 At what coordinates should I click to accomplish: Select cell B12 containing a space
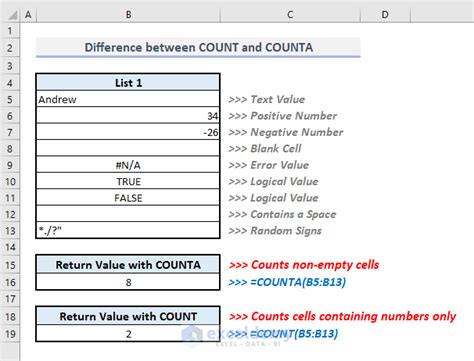coord(128,214)
